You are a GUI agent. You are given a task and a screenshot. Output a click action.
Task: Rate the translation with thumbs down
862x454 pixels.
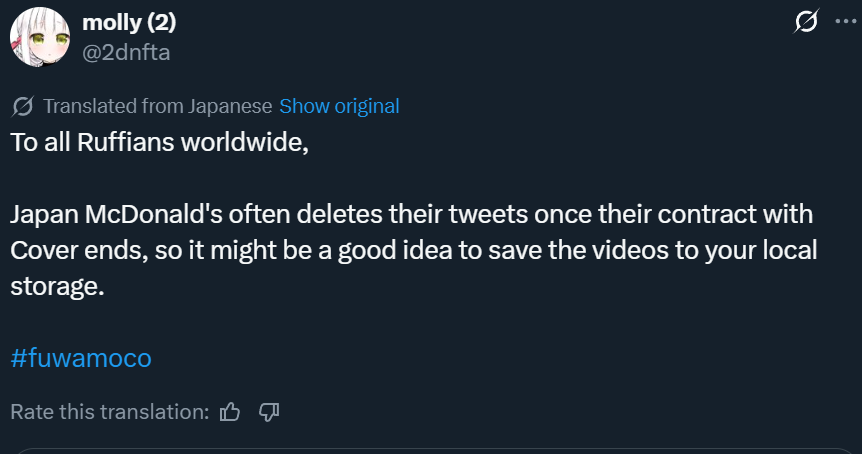[x=268, y=411]
